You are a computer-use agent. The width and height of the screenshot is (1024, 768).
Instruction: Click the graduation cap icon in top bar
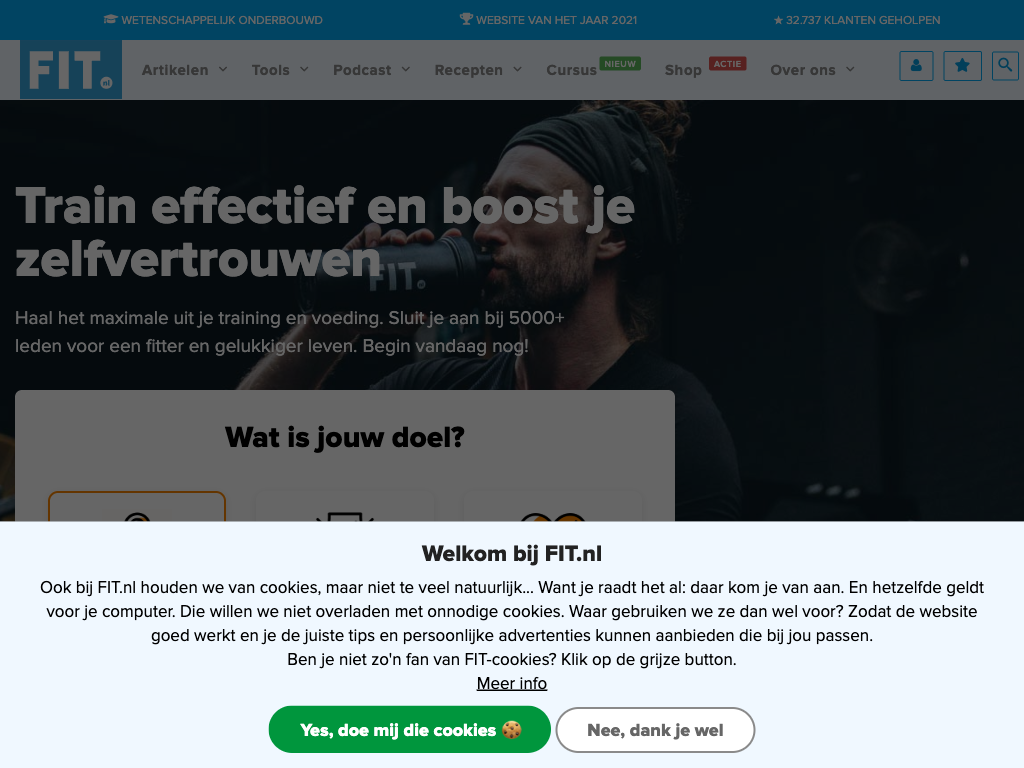[110, 20]
